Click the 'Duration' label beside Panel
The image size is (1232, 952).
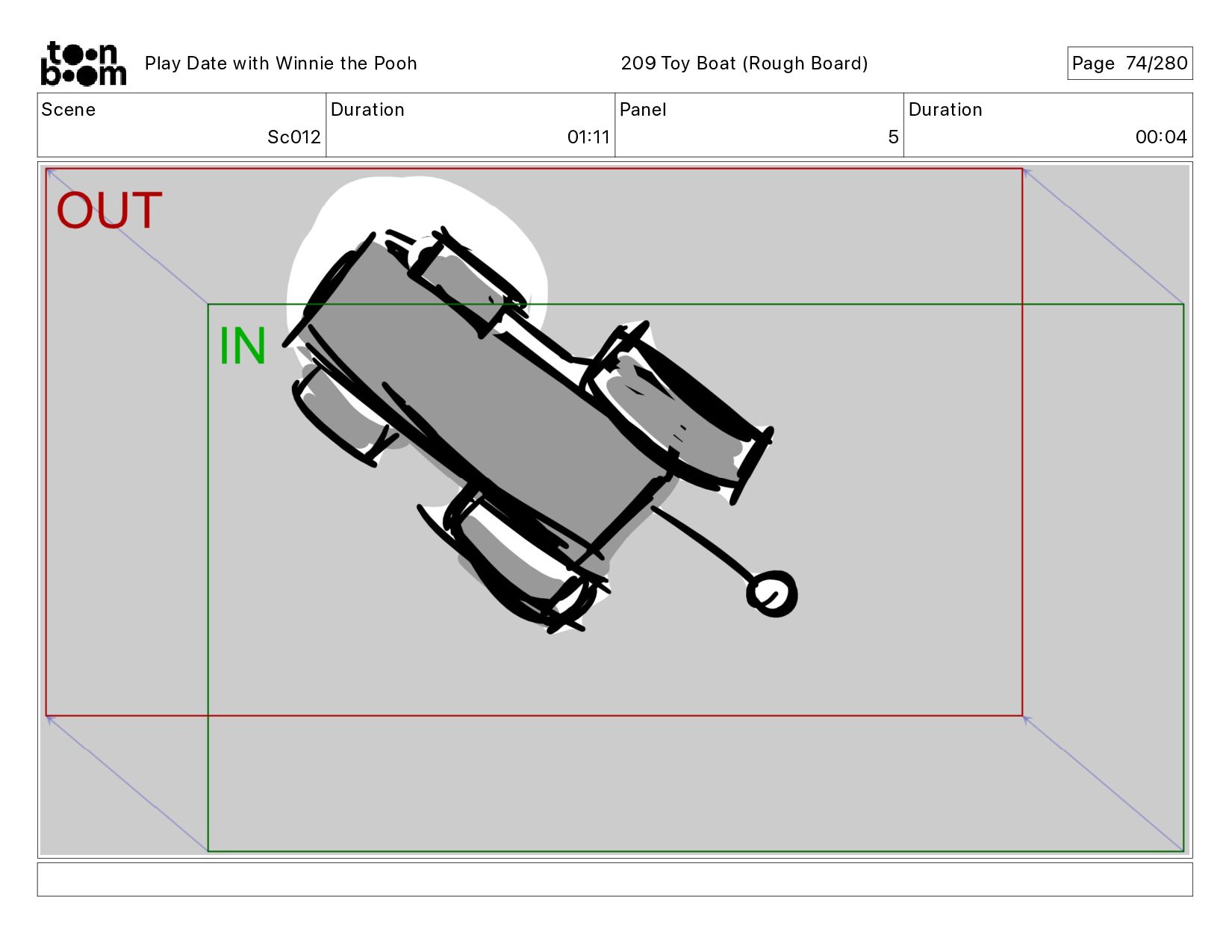(945, 110)
